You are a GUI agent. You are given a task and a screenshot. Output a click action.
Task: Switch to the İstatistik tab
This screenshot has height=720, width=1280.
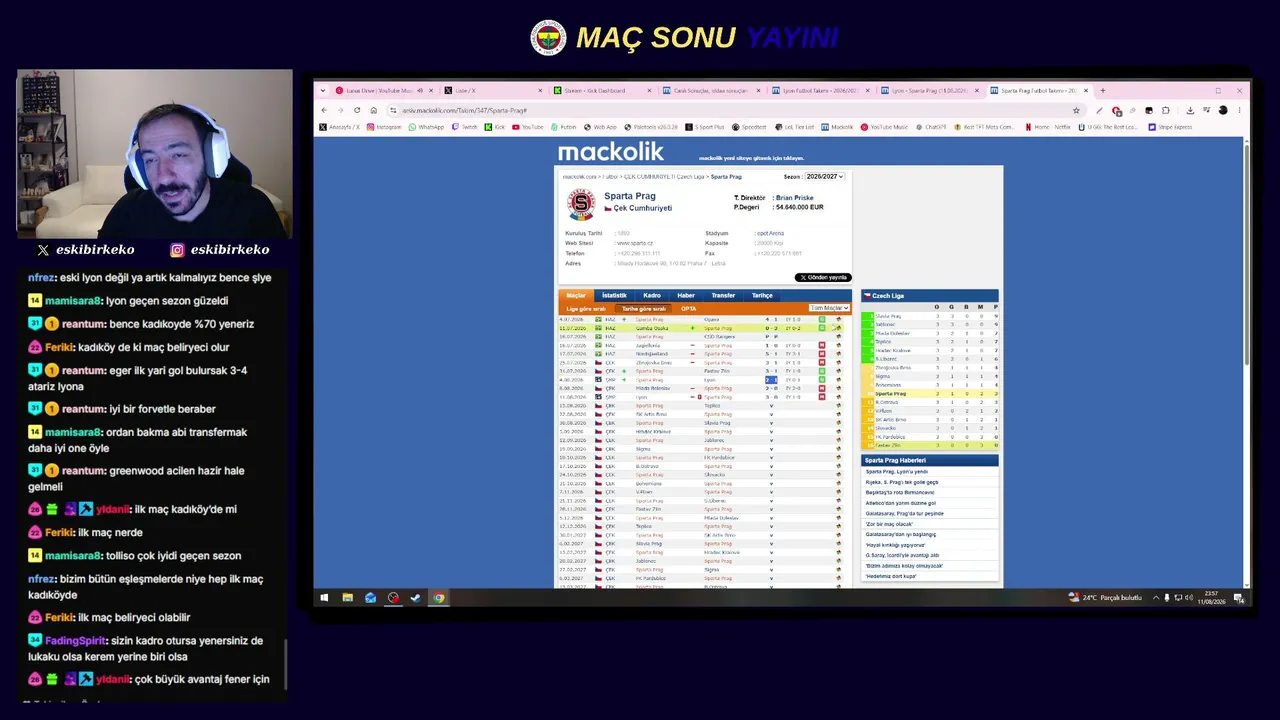pyautogui.click(x=614, y=296)
